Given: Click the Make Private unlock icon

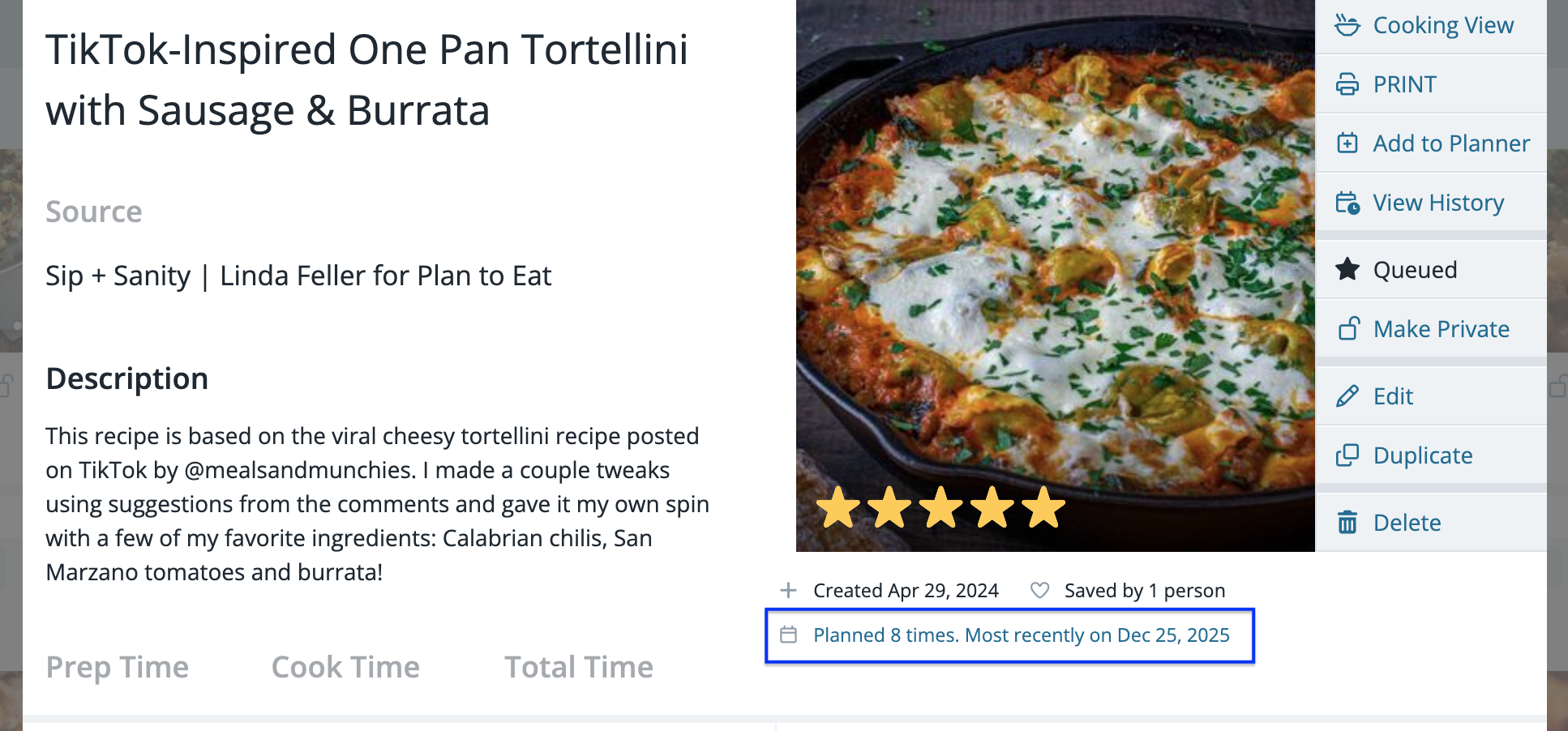Looking at the screenshot, I should click(x=1348, y=328).
